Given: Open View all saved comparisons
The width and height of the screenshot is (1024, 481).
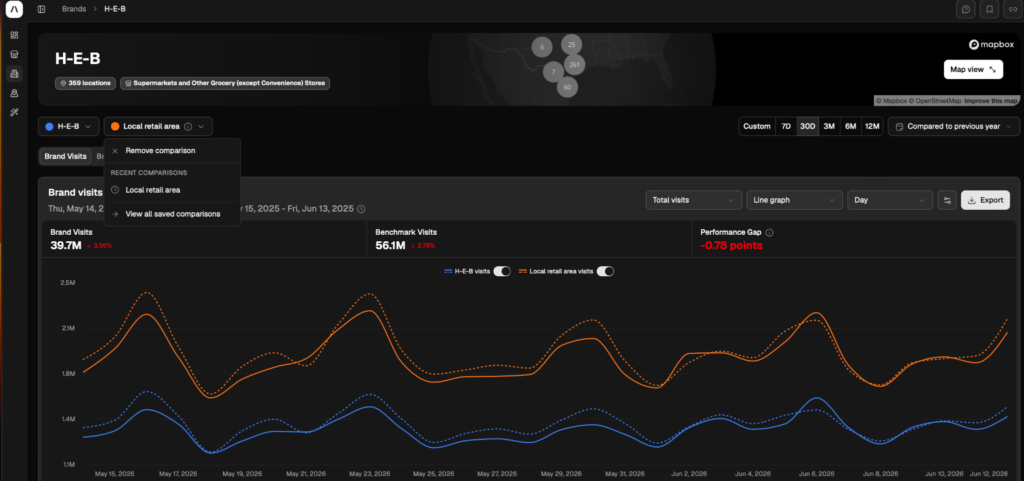Looking at the screenshot, I should click(x=172, y=214).
